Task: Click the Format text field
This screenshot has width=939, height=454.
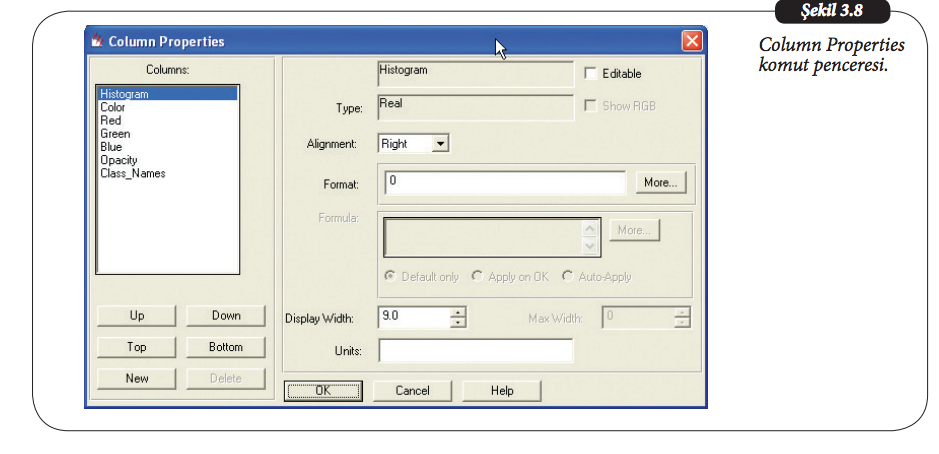Action: tap(505, 183)
